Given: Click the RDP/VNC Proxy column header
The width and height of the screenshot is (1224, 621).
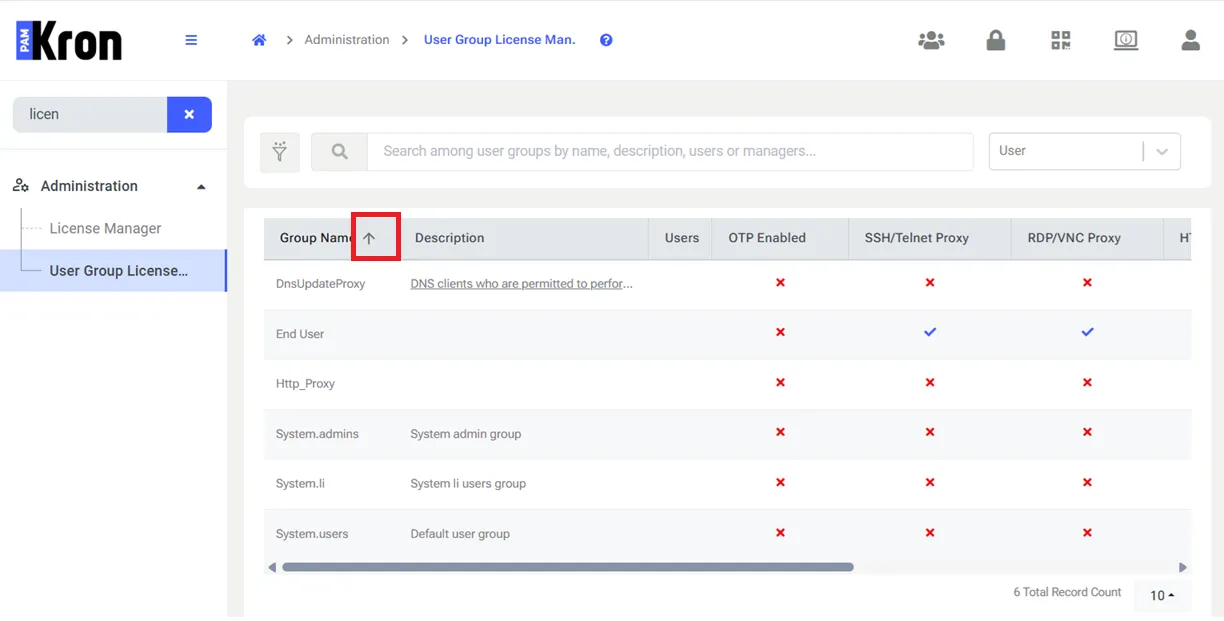Looking at the screenshot, I should pyautogui.click(x=1074, y=238).
